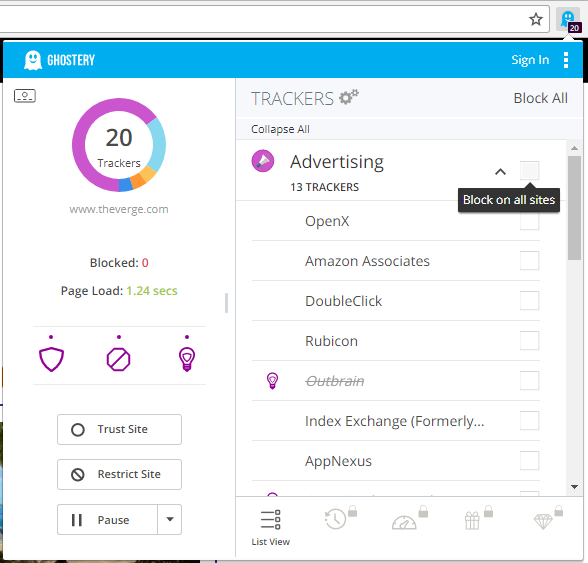
Task: Block the DoubleClick tracker checkbox
Action: (529, 300)
